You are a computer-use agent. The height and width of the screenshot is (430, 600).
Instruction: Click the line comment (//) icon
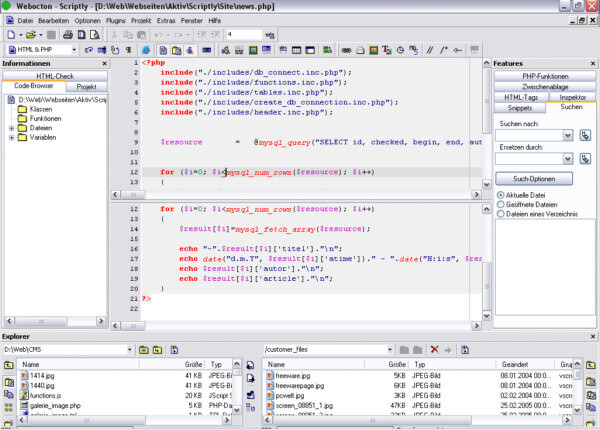[430, 49]
